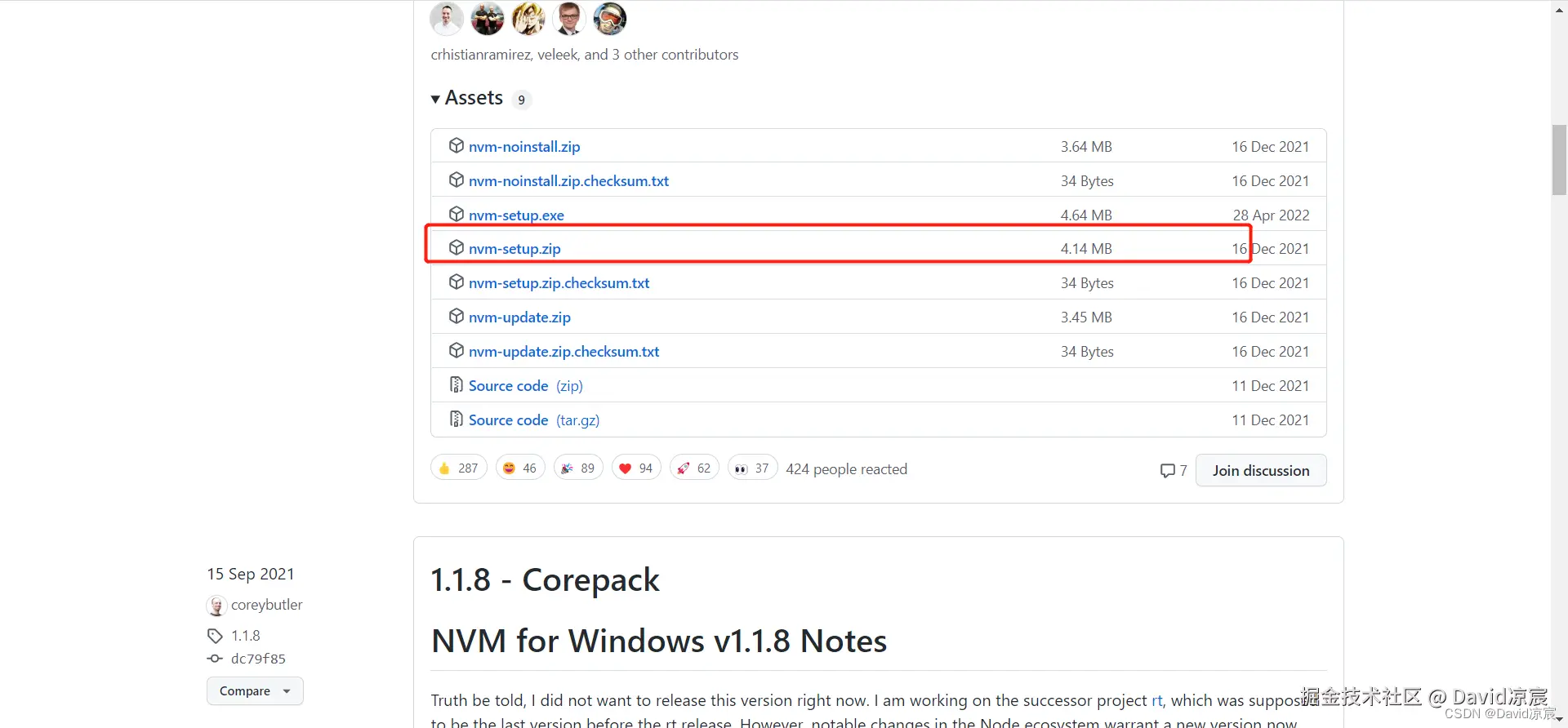Open coreybutler's profile link
The width and height of the screenshot is (1568, 728).
266,605
